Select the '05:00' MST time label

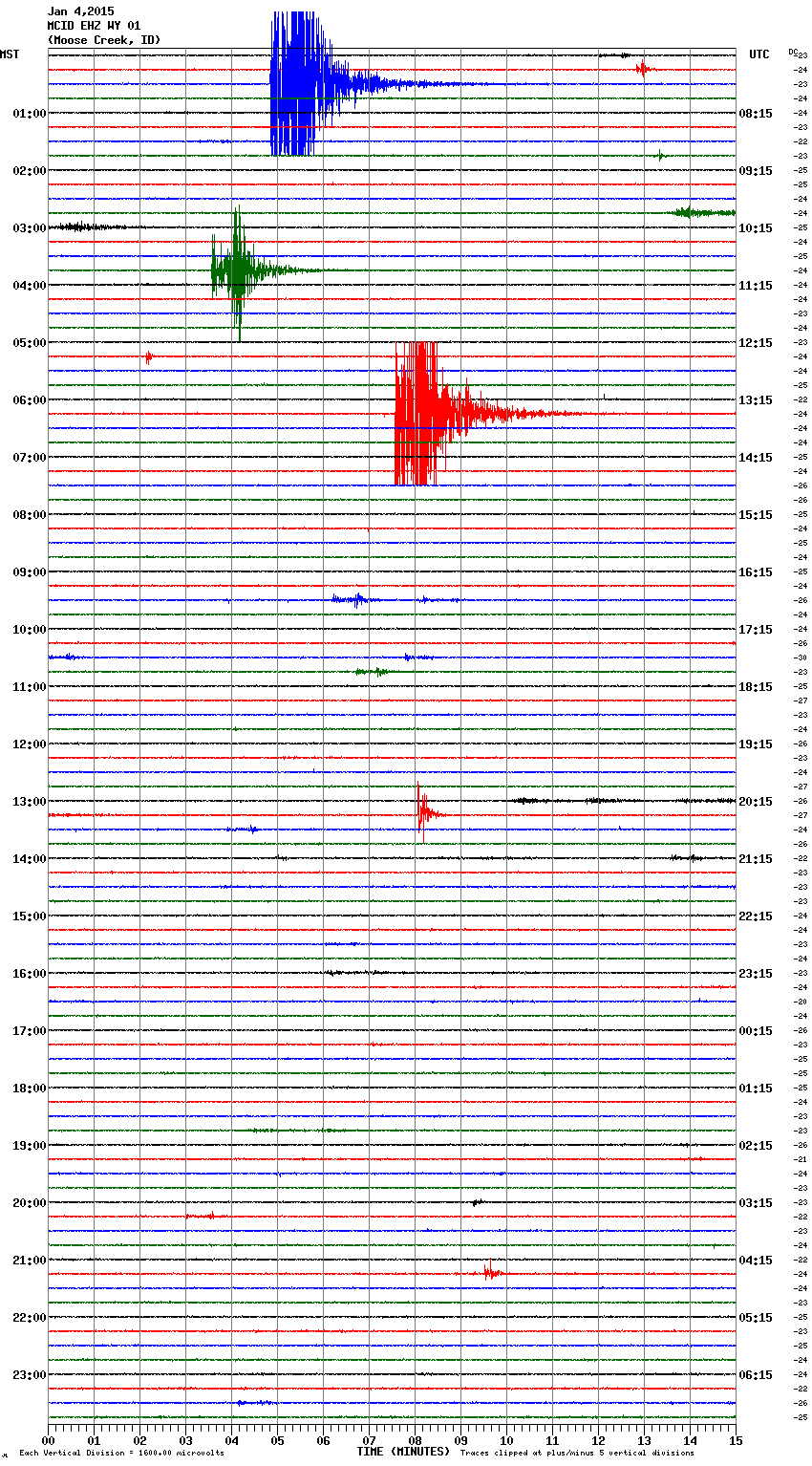pyautogui.click(x=30, y=343)
